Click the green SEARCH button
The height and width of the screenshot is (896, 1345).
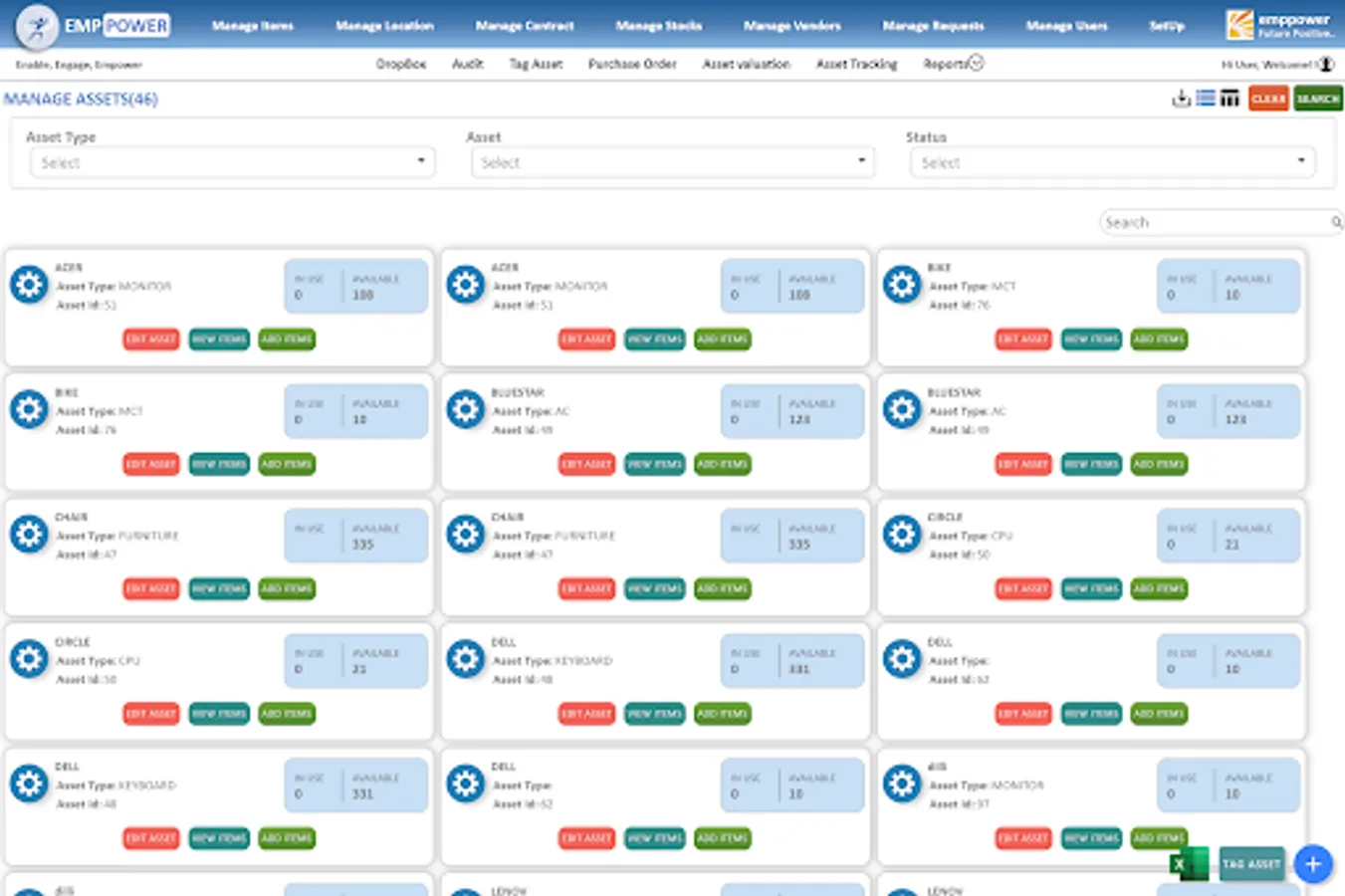(1318, 99)
